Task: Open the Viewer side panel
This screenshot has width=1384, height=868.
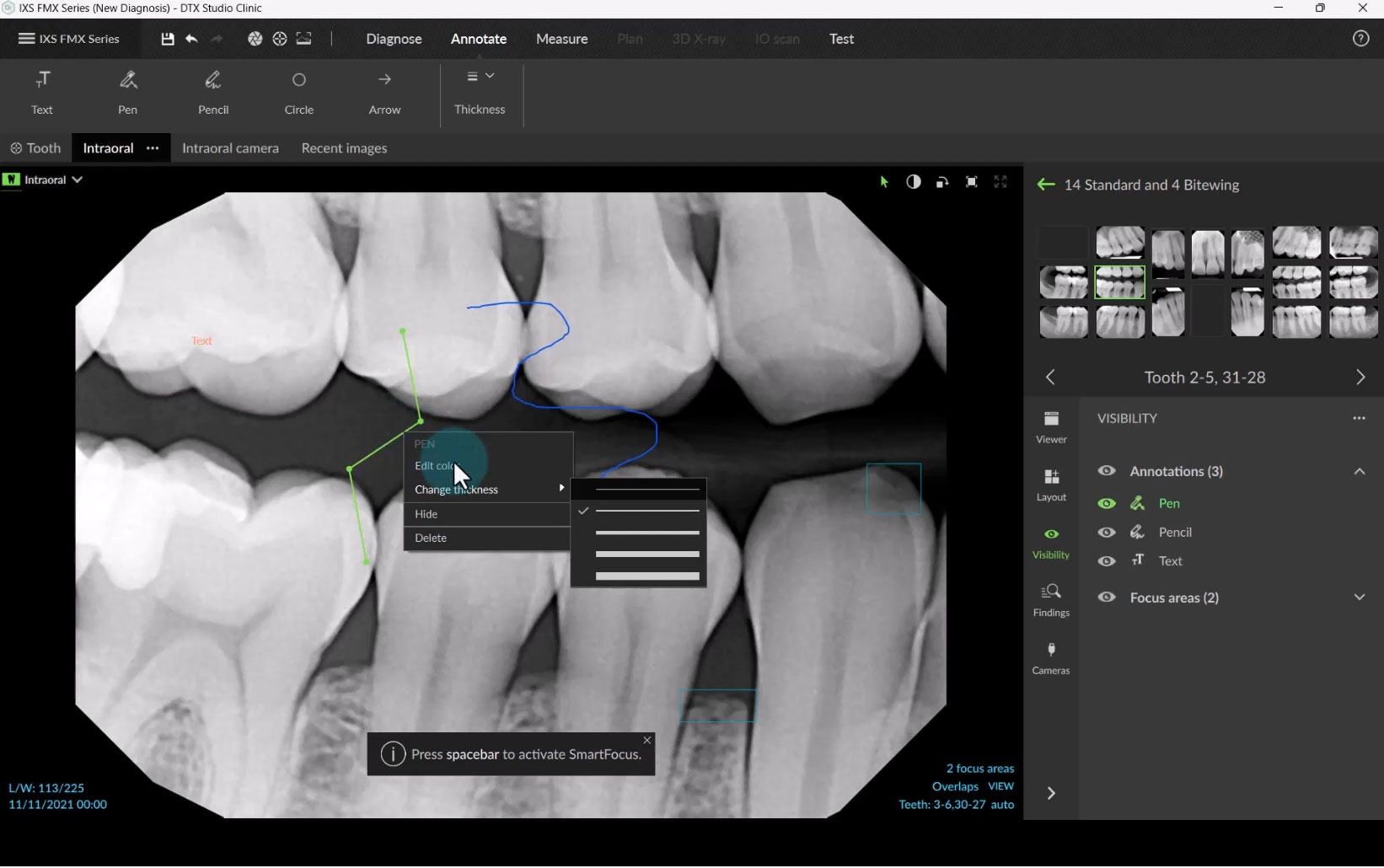Action: (x=1051, y=427)
